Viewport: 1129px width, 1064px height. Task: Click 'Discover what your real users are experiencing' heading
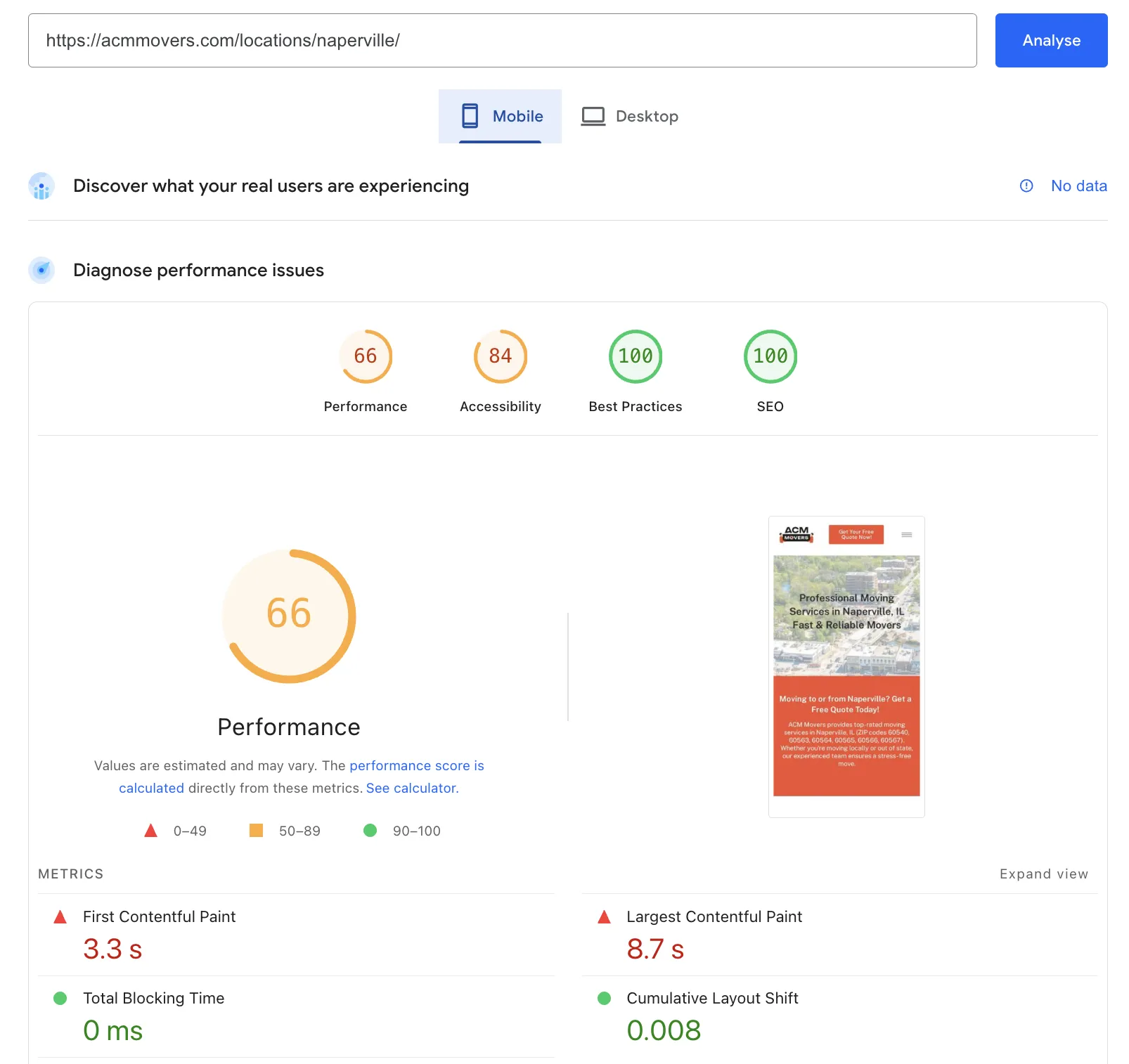click(x=271, y=186)
